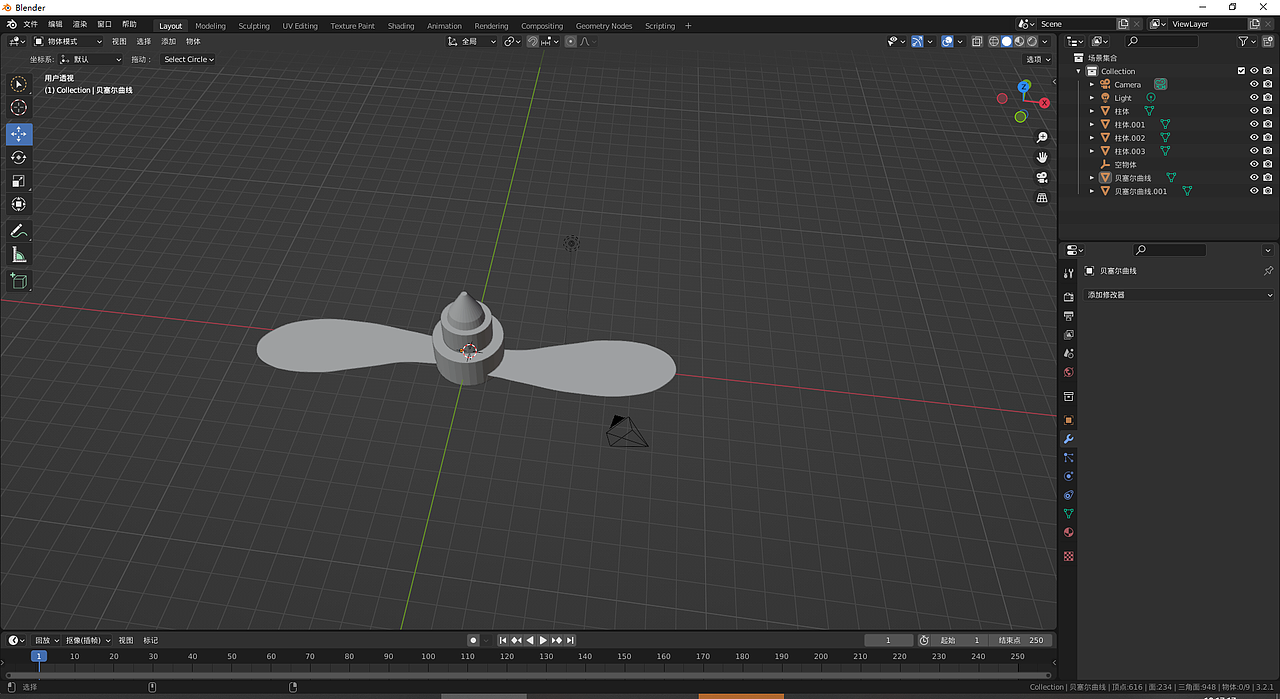Open the 文件 File menu

point(30,24)
